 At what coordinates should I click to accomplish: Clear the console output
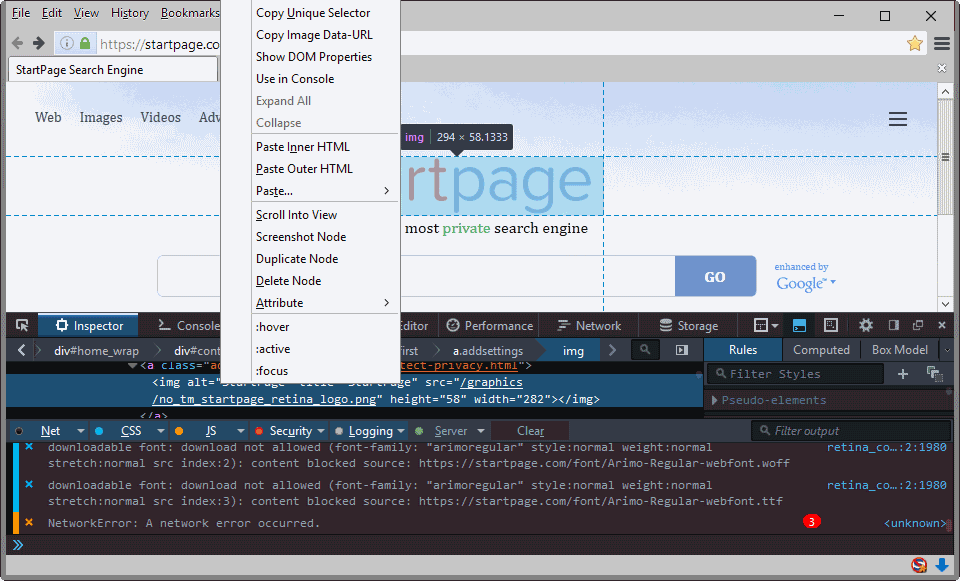click(x=531, y=431)
